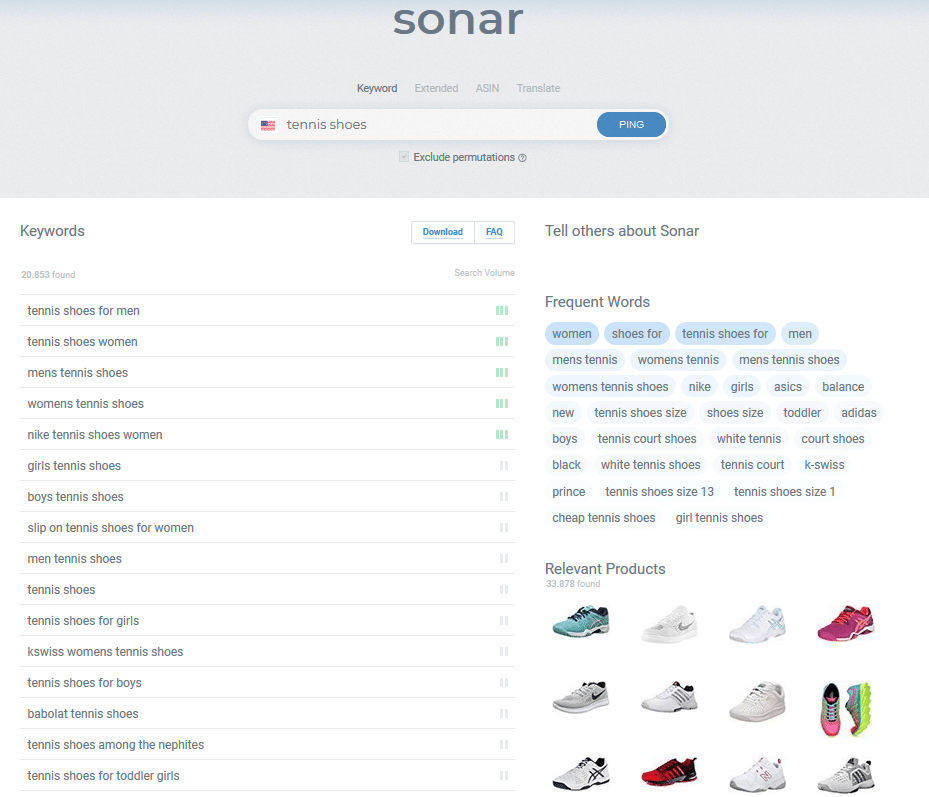Select the 'women' frequent word tag

click(x=572, y=334)
